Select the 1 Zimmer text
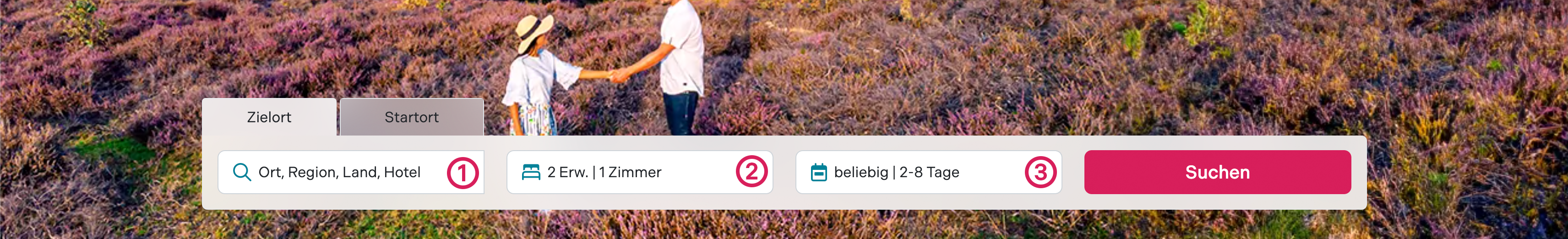Viewport: 1568px width, 239px height. point(630,172)
